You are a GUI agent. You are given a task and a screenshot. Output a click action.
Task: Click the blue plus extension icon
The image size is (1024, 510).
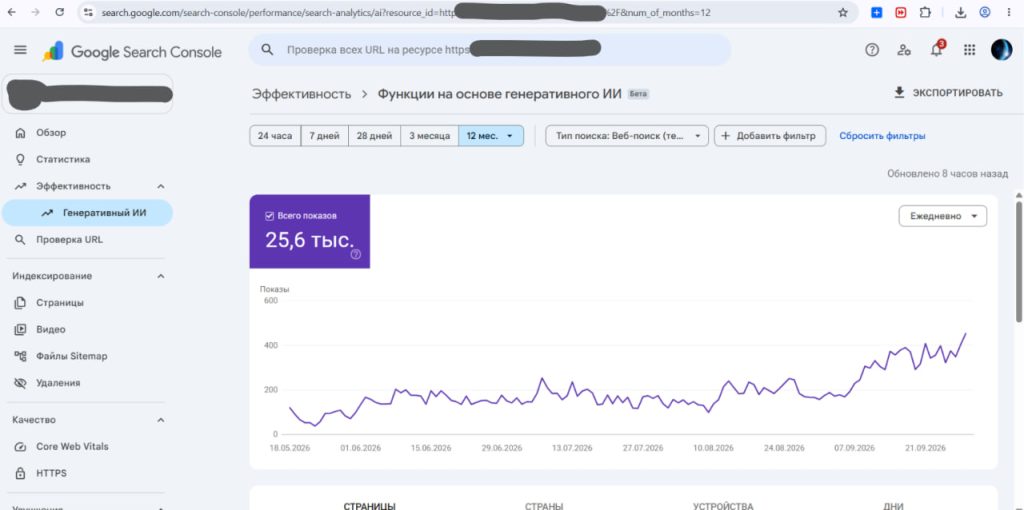(x=876, y=12)
